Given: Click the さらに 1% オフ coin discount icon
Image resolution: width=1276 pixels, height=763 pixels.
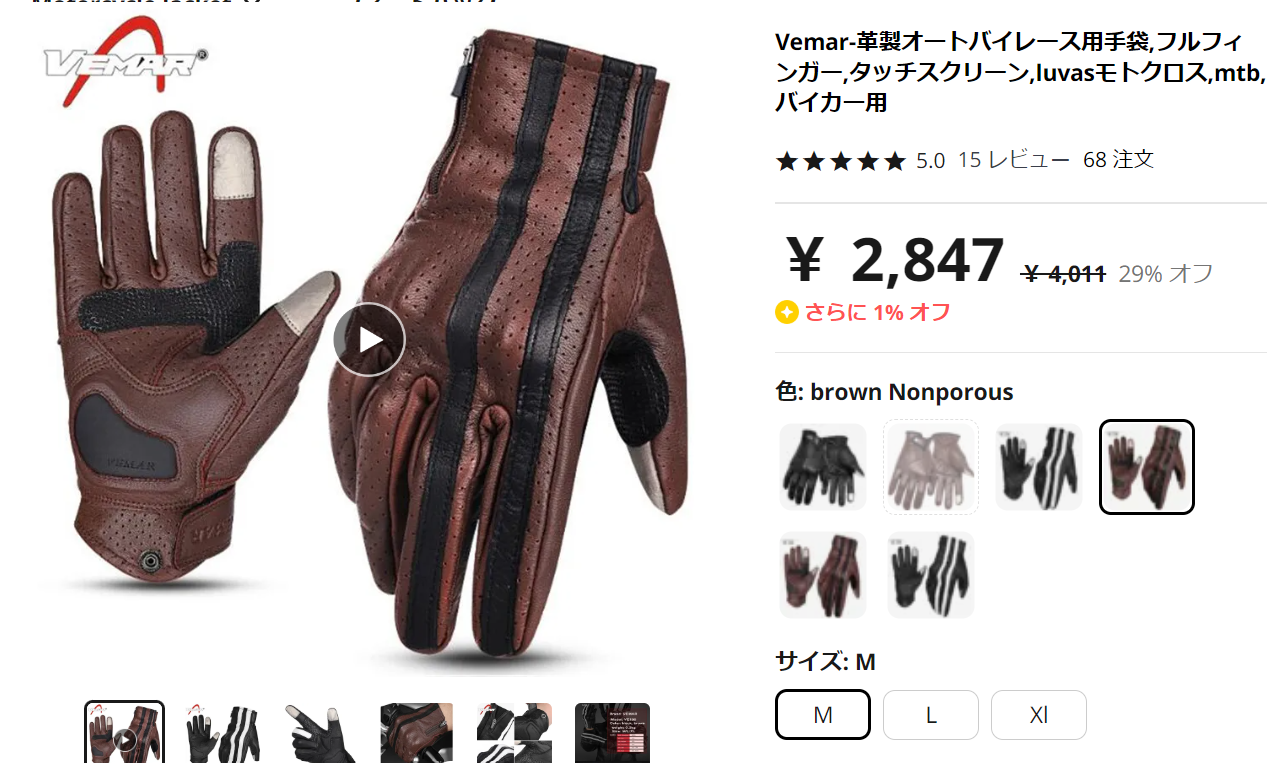Looking at the screenshot, I should coord(787,312).
